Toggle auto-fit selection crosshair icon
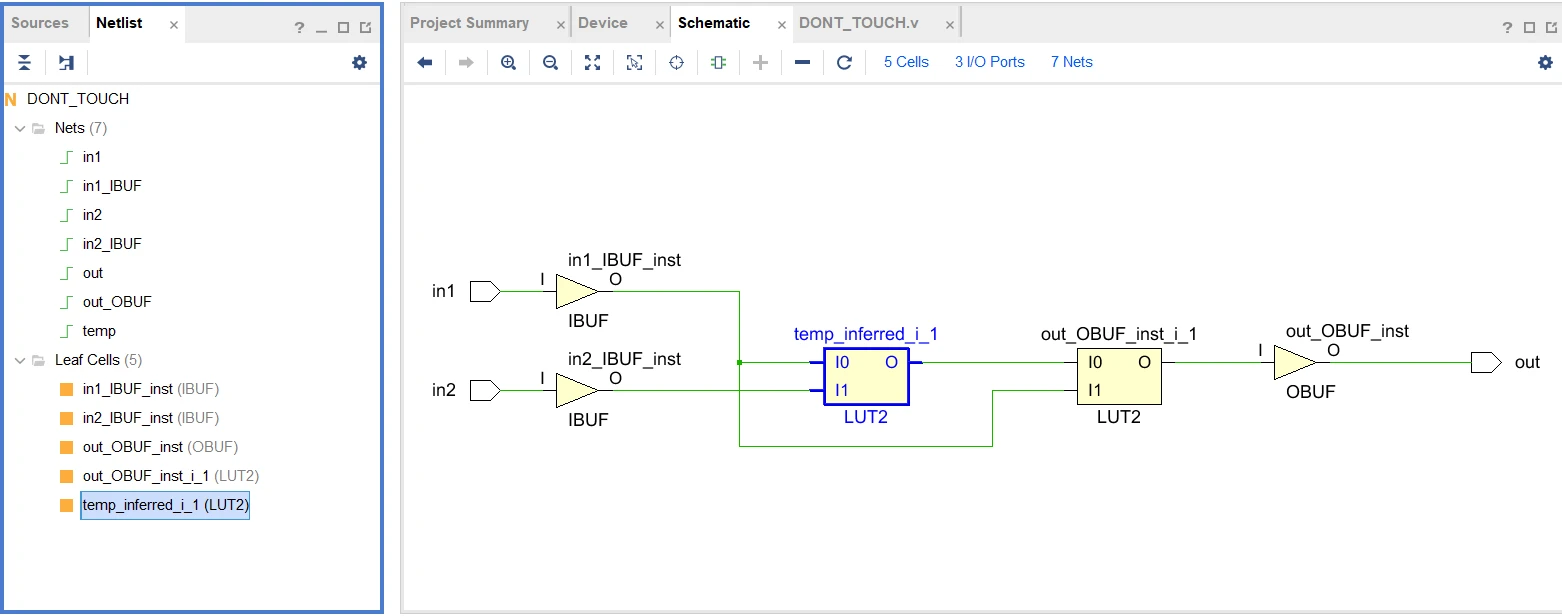Image resolution: width=1562 pixels, height=616 pixels. click(676, 62)
